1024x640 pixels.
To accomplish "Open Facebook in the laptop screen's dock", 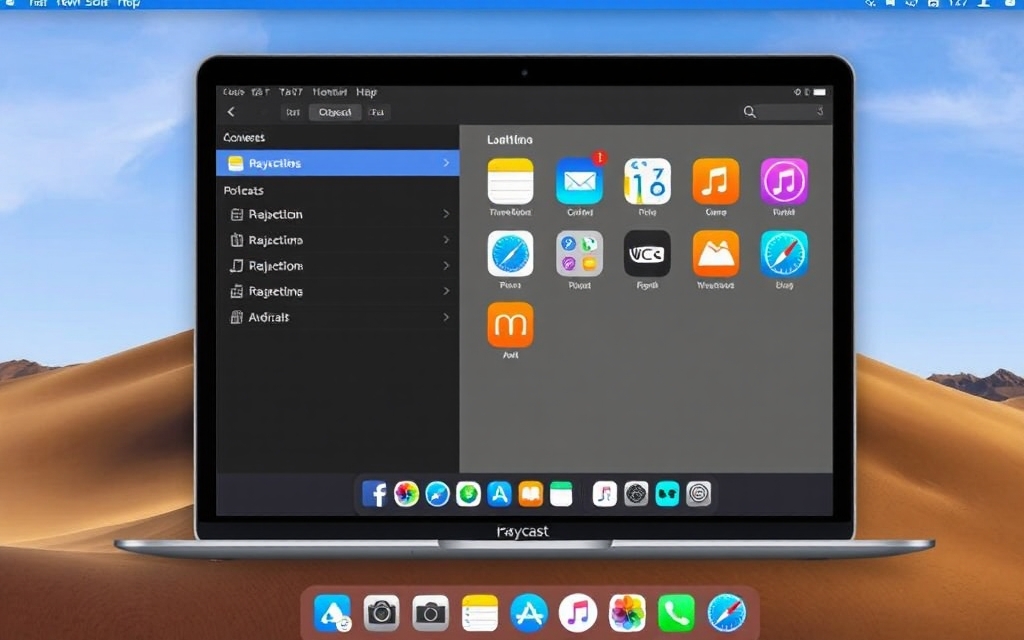I will point(374,494).
